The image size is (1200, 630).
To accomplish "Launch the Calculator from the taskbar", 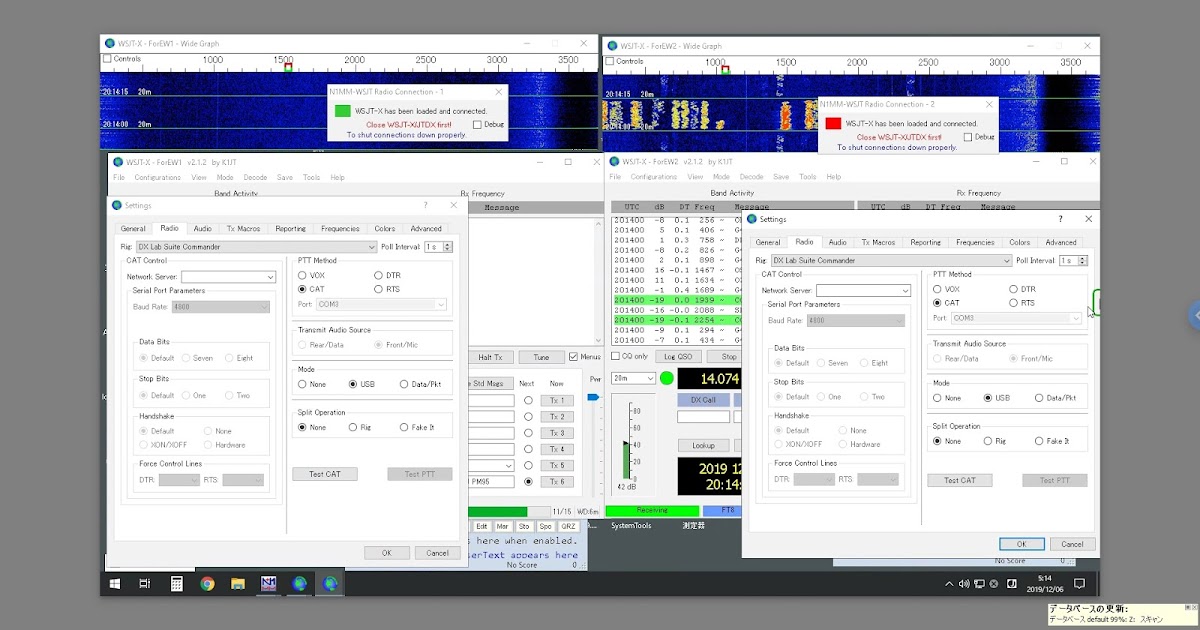I will [176, 584].
